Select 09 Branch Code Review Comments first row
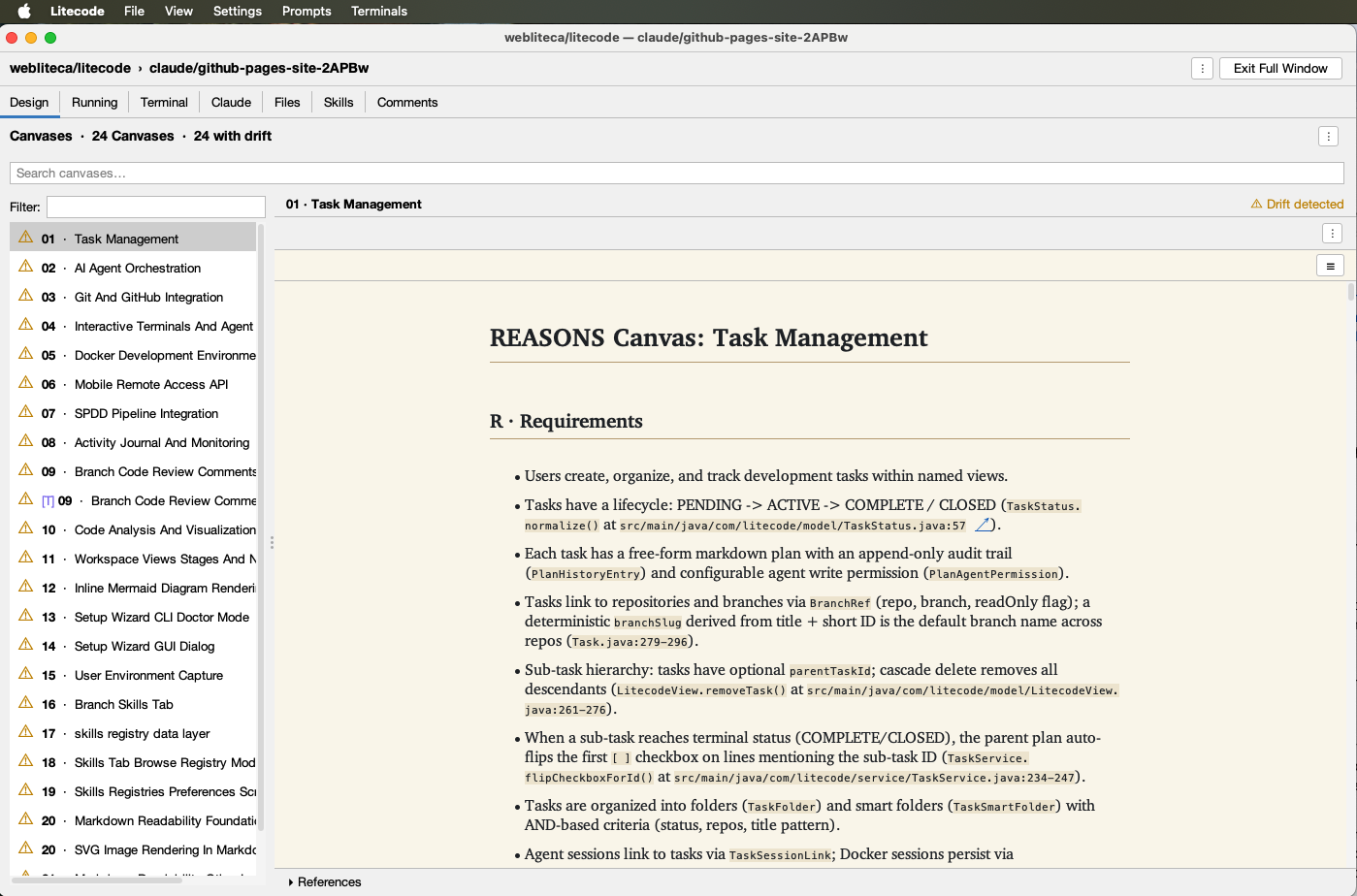The image size is (1357, 896). (x=133, y=471)
